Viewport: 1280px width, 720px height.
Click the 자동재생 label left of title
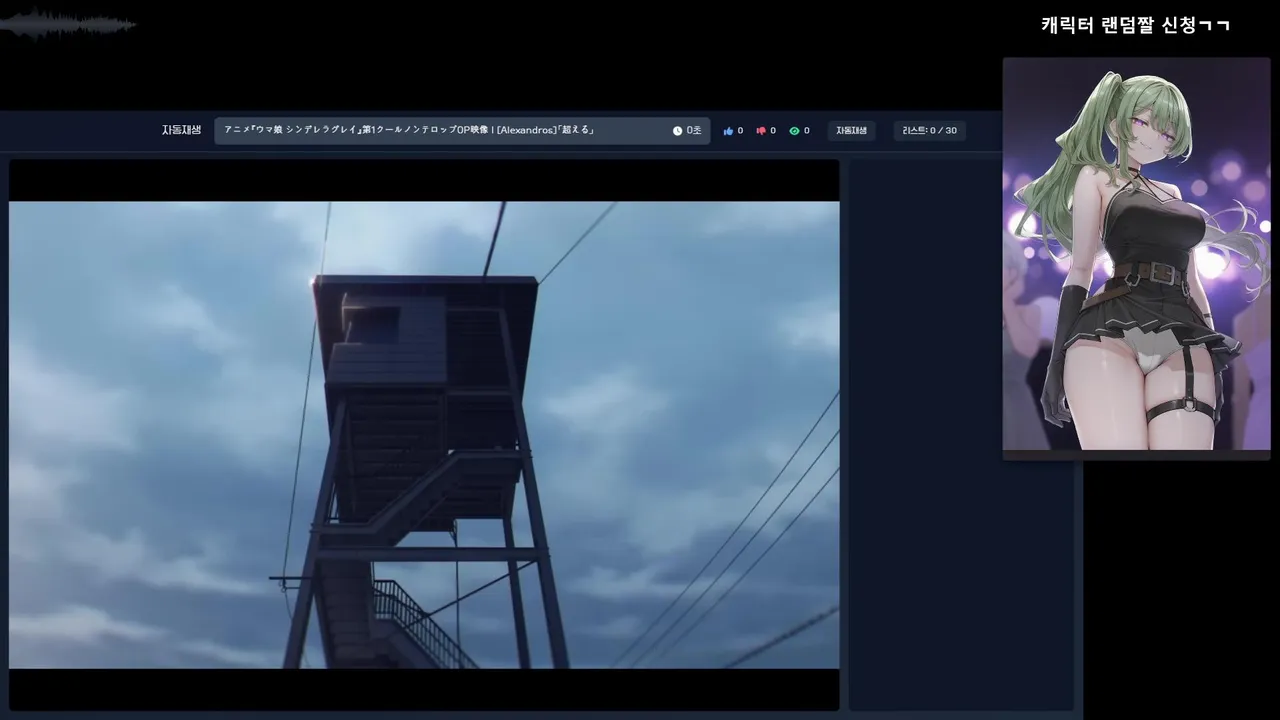coord(182,131)
